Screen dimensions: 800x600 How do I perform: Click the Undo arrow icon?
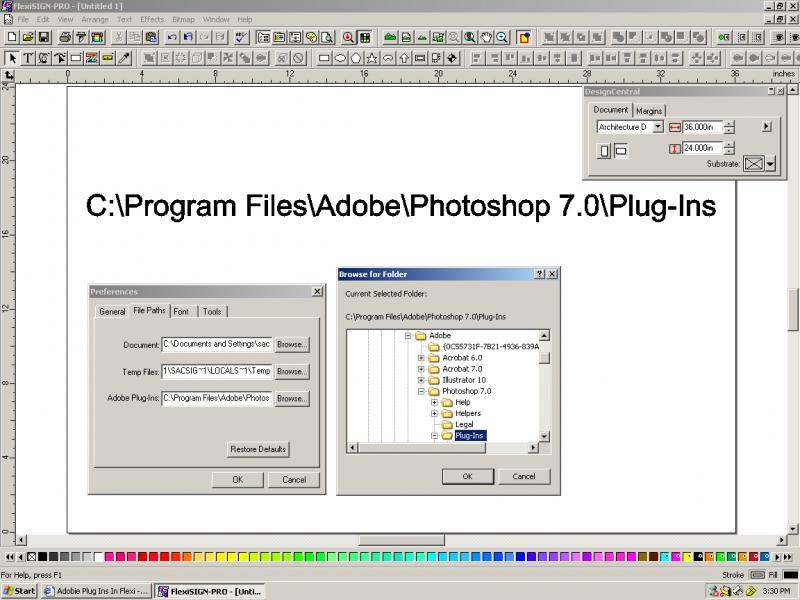[x=172, y=37]
